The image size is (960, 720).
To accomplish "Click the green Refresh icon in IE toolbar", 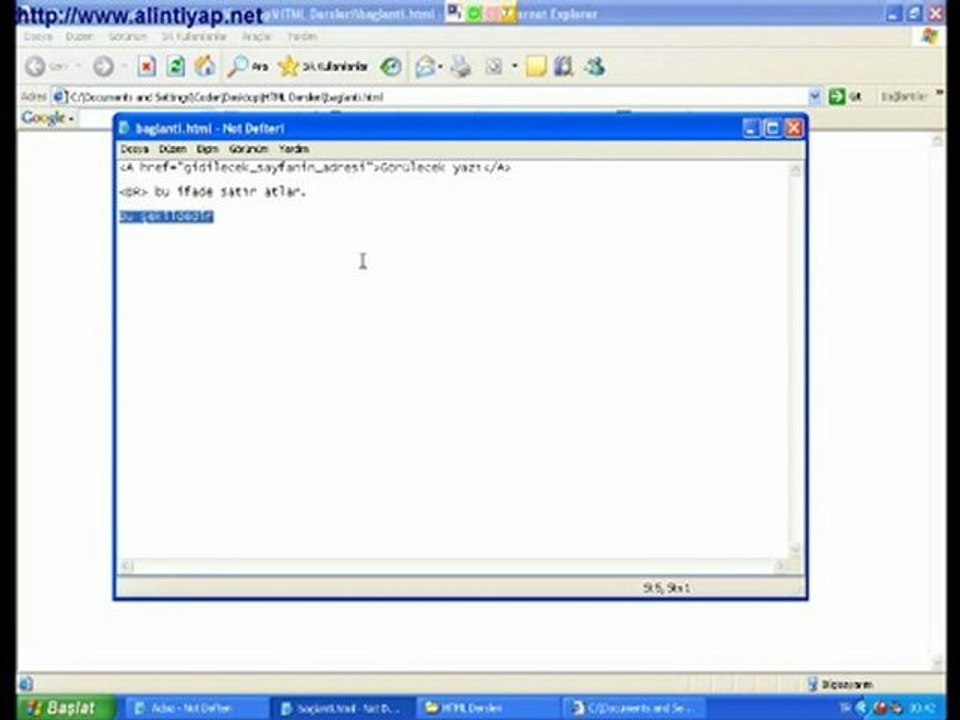I will pyautogui.click(x=176, y=66).
